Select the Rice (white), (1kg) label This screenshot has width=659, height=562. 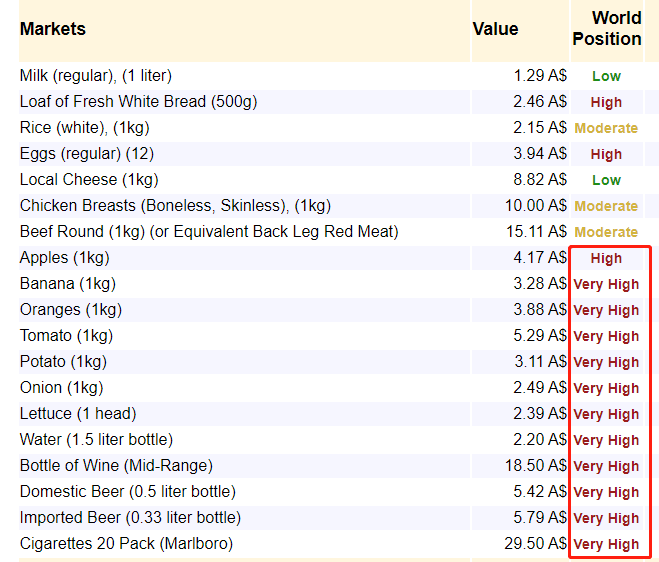pyautogui.click(x=84, y=128)
